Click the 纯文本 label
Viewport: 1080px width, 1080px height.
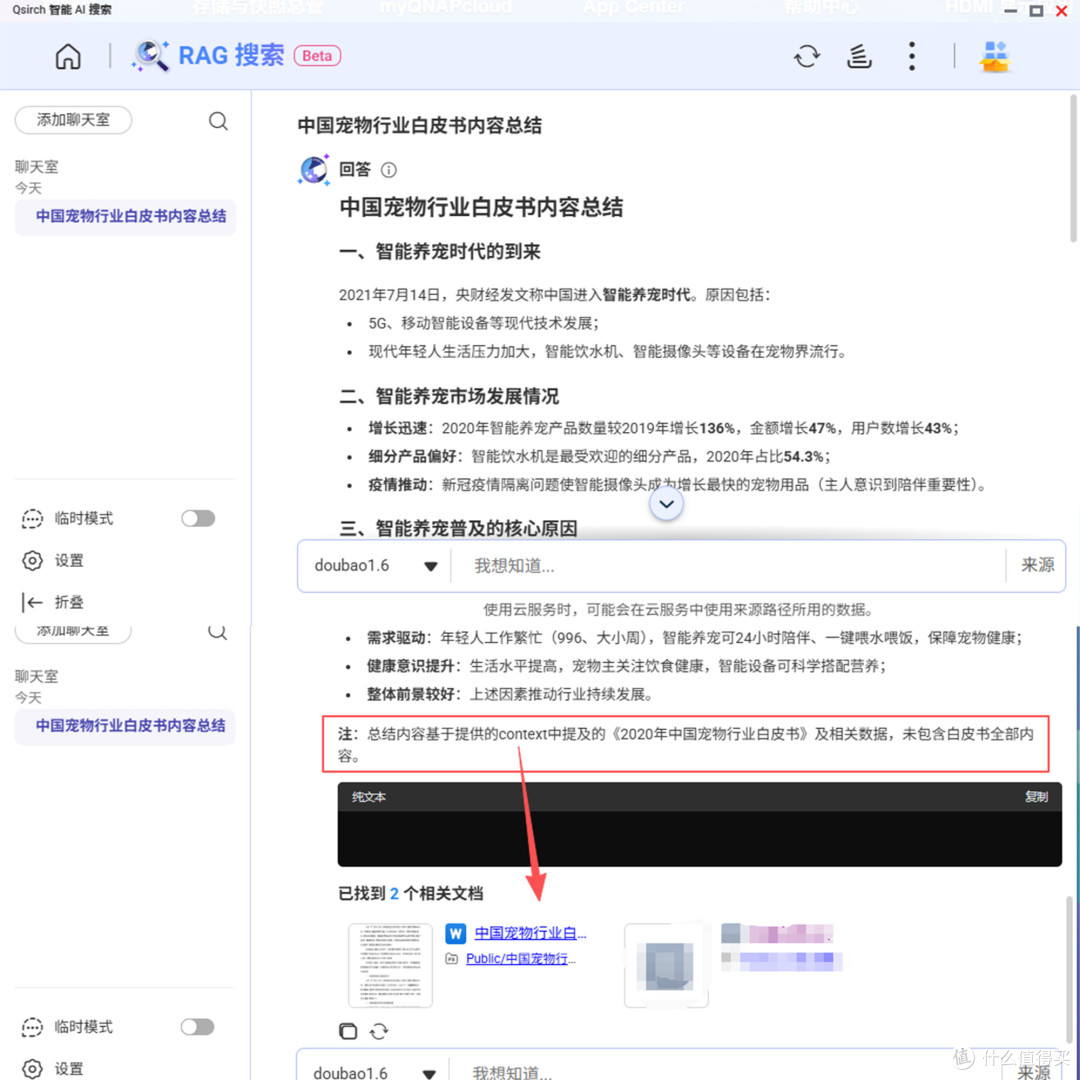coord(369,797)
